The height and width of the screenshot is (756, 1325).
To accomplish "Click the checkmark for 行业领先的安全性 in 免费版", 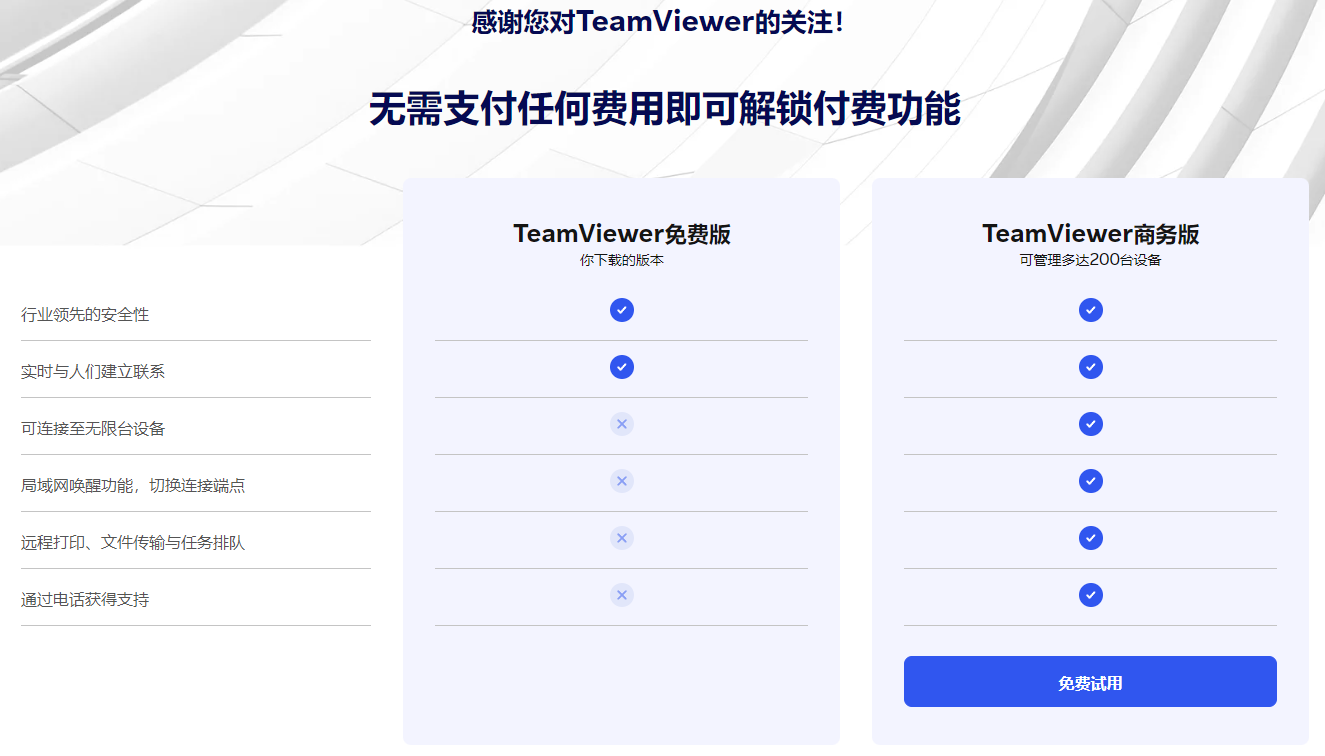I will click(622, 310).
